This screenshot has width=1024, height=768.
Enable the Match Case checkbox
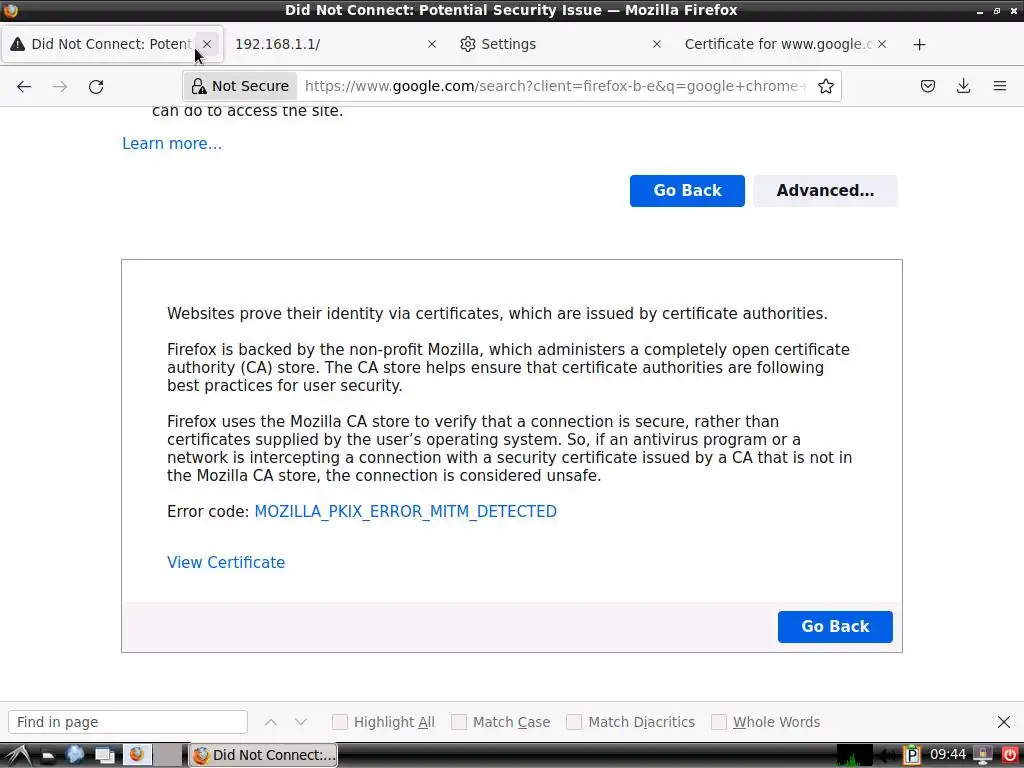459,722
